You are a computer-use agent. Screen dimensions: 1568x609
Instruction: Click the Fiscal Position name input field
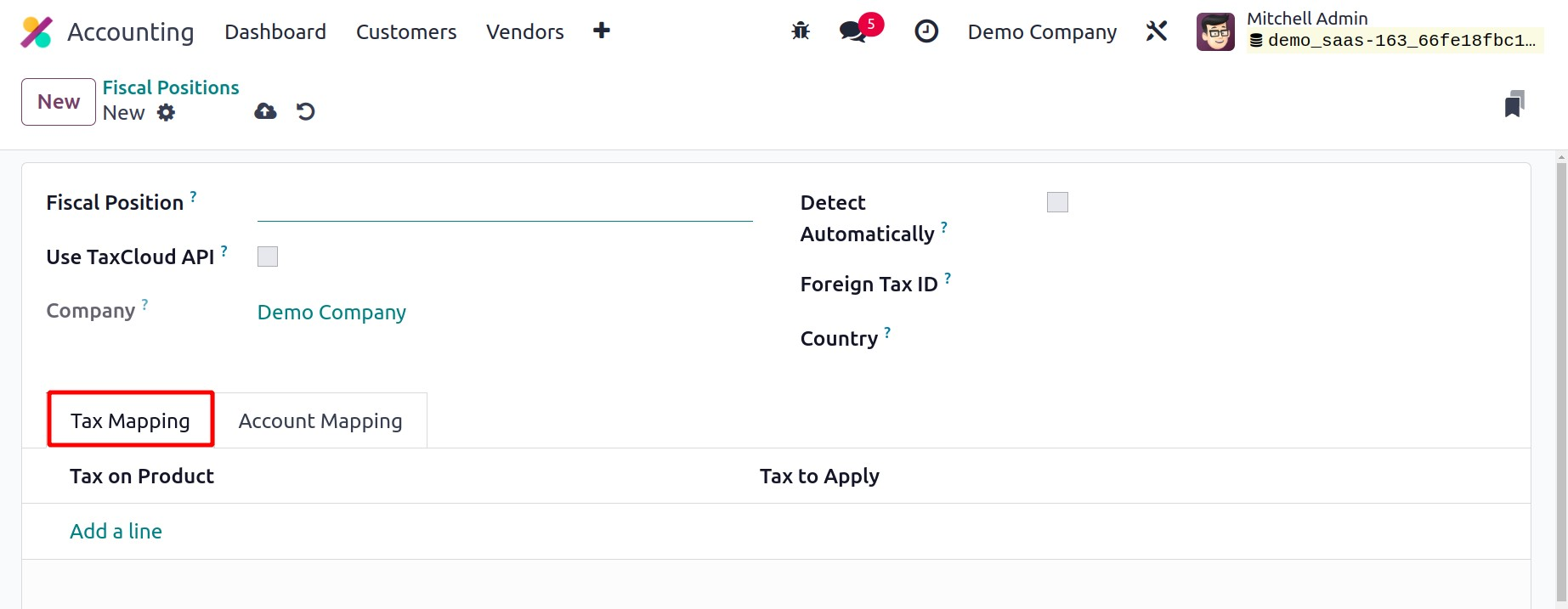tap(505, 205)
